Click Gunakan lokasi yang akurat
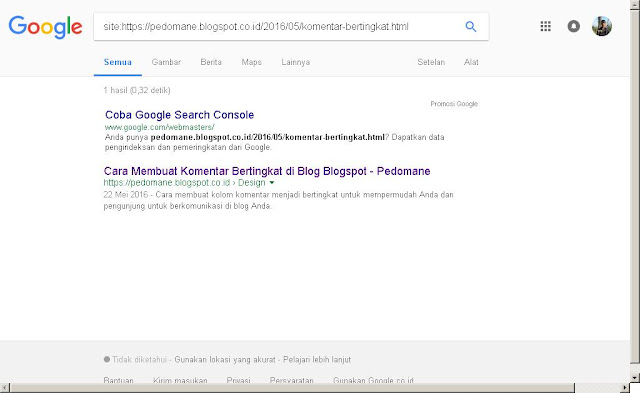 [225, 360]
